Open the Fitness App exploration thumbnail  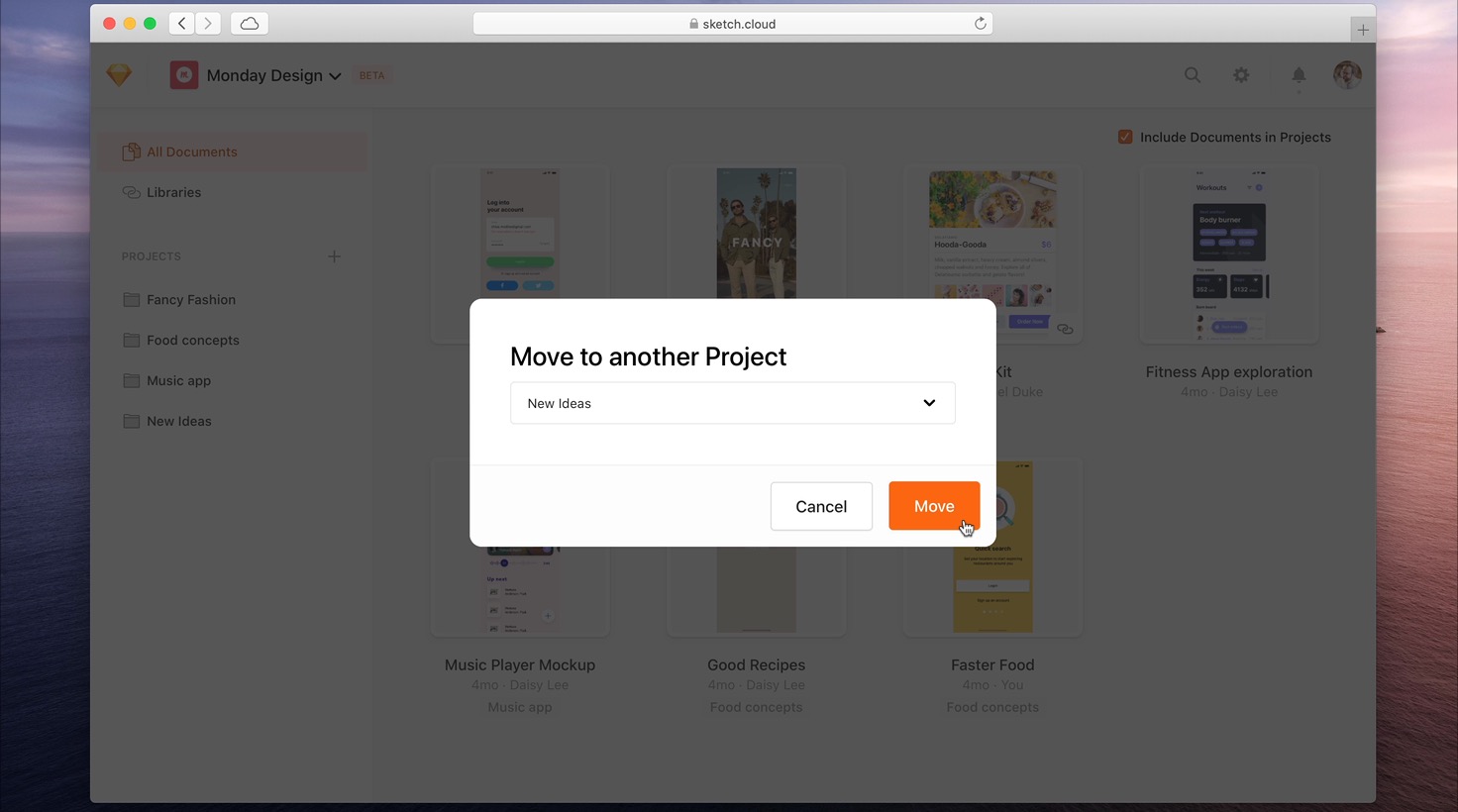1228,257
